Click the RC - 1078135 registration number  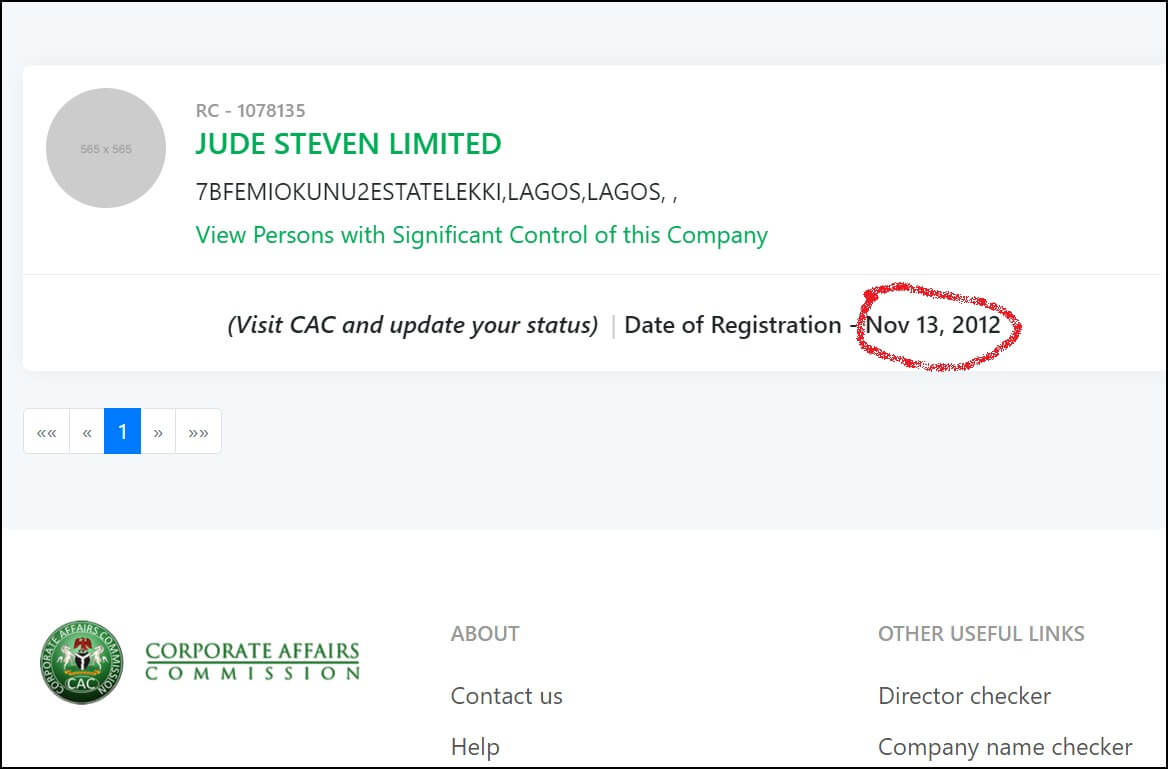point(250,111)
